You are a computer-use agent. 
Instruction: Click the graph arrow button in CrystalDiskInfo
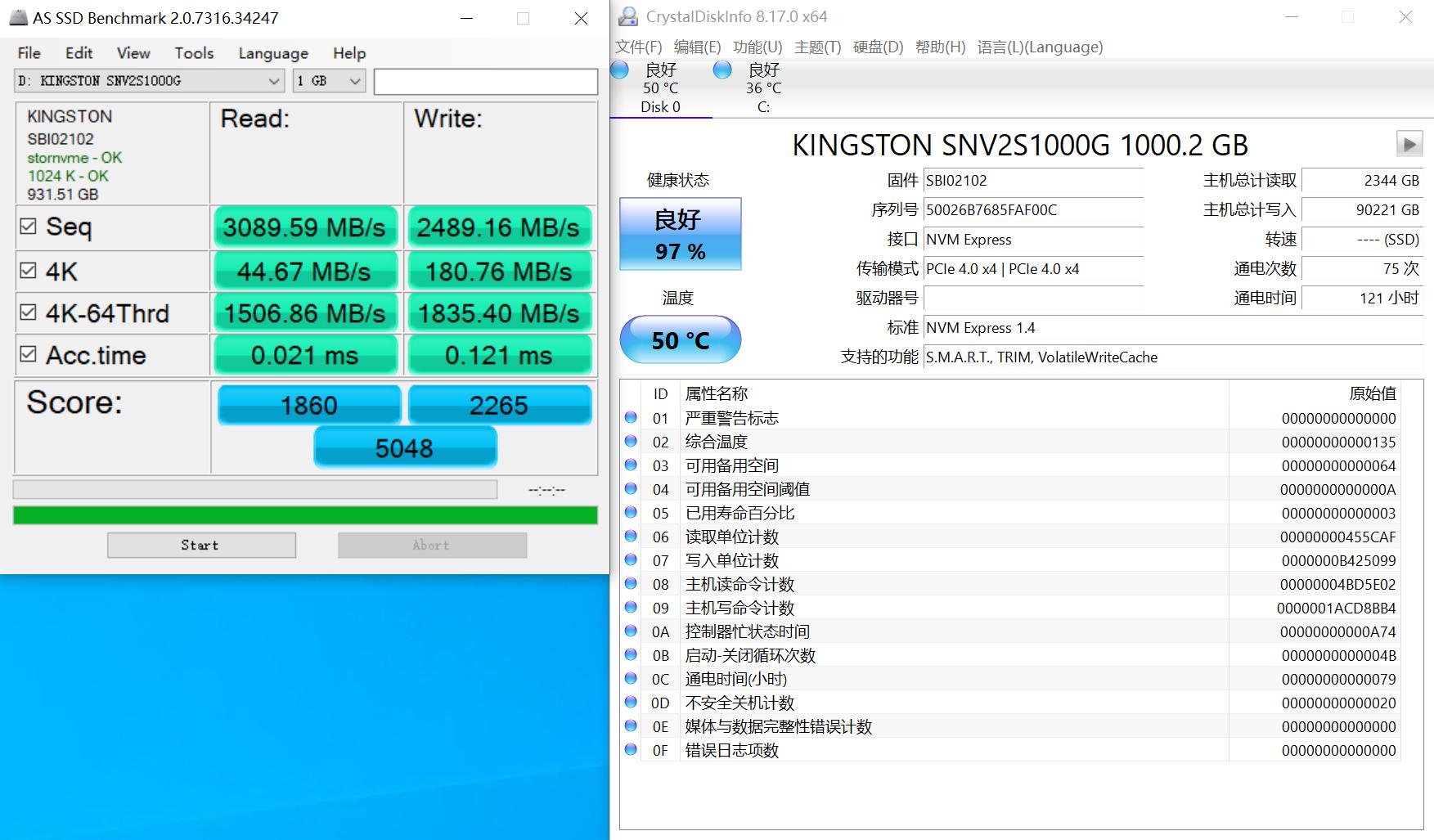(1409, 144)
